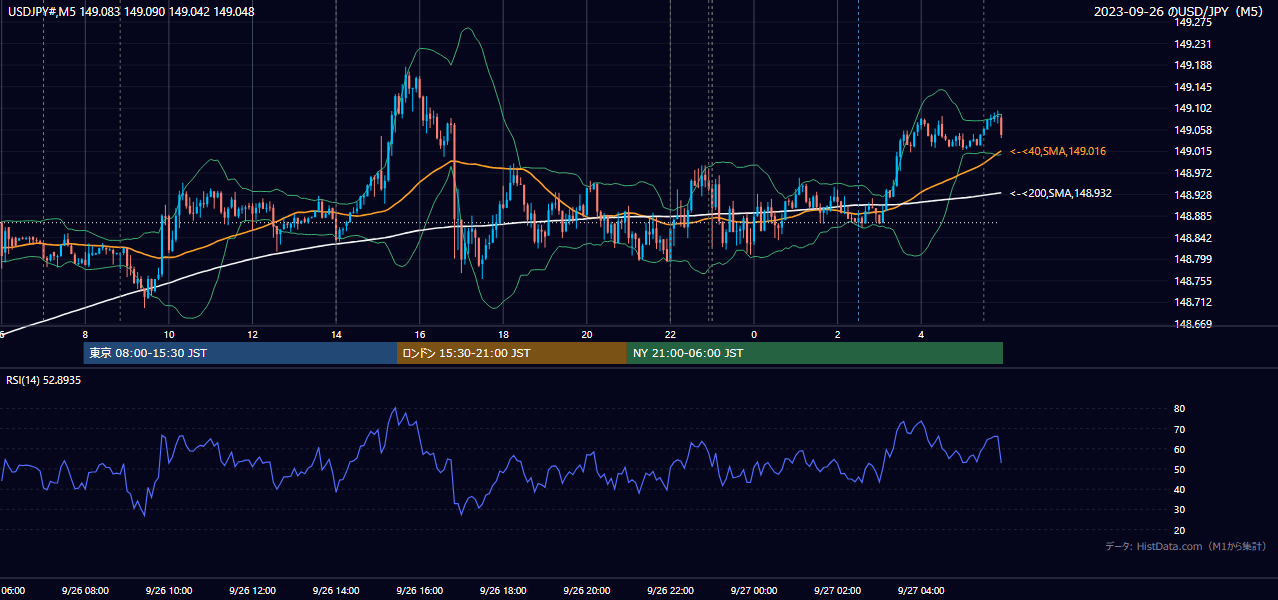Click hour 18 tick below the price chart
Image resolution: width=1278 pixels, height=600 pixels.
tap(503, 334)
